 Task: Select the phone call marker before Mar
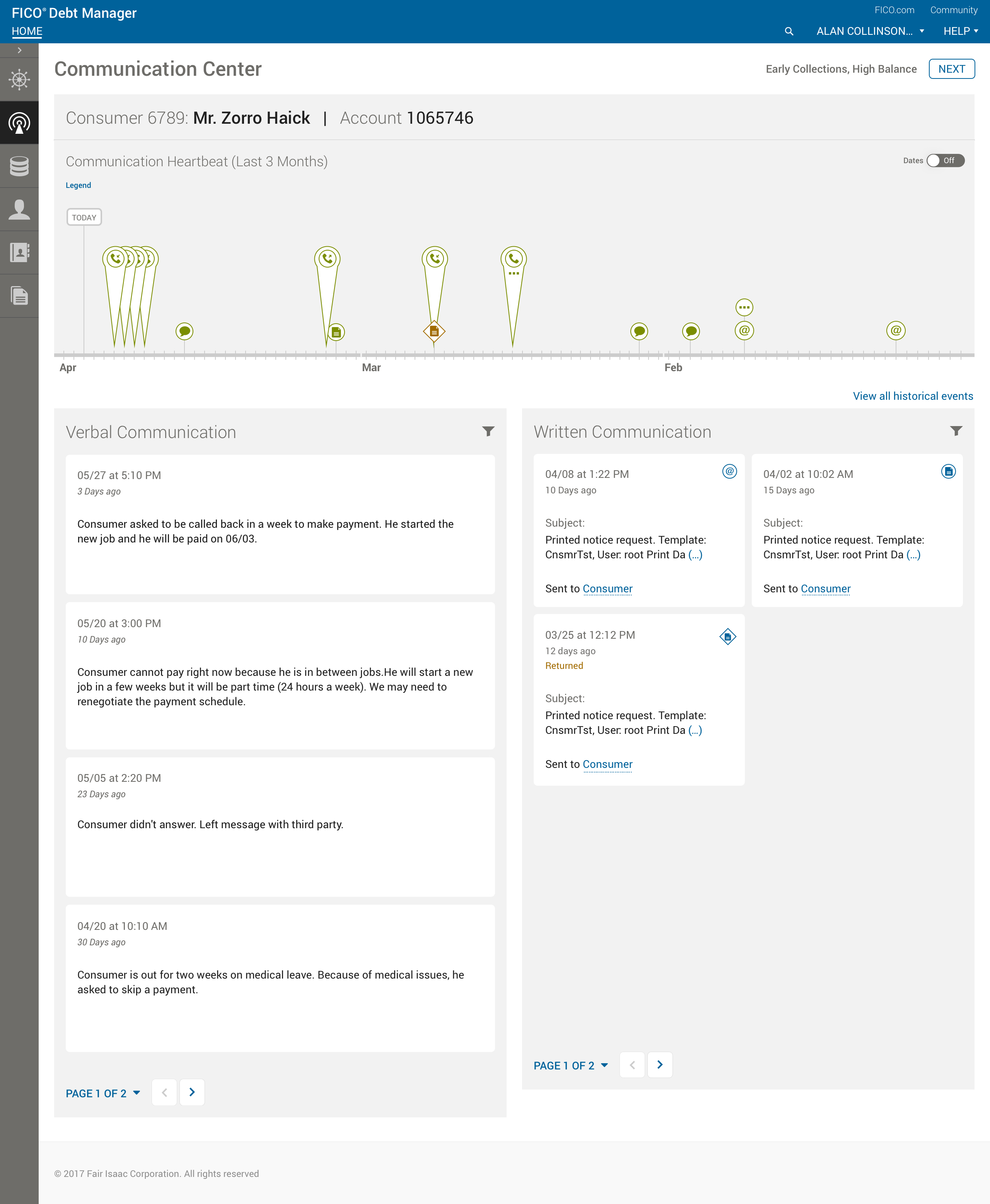point(327,258)
